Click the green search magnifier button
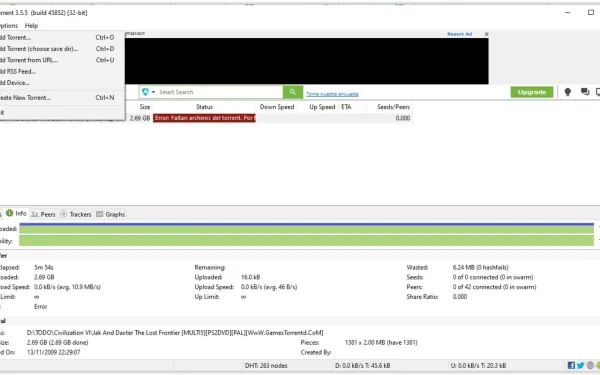The height and width of the screenshot is (375, 600). (293, 92)
